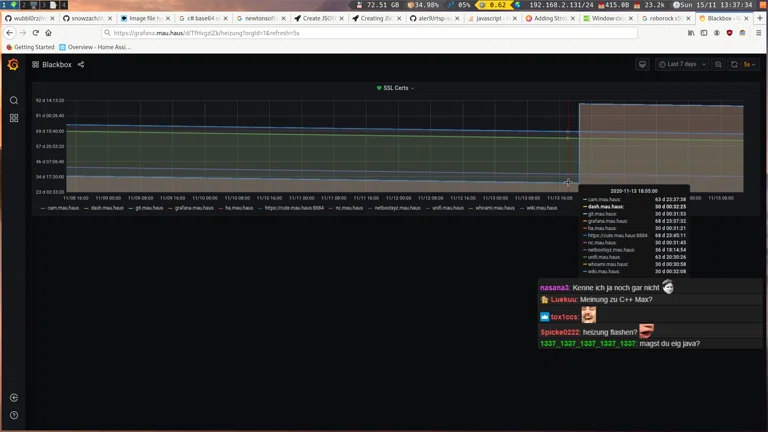Image resolution: width=768 pixels, height=432 pixels.
Task: Open the Getting Started bookmark
Action: click(31, 47)
